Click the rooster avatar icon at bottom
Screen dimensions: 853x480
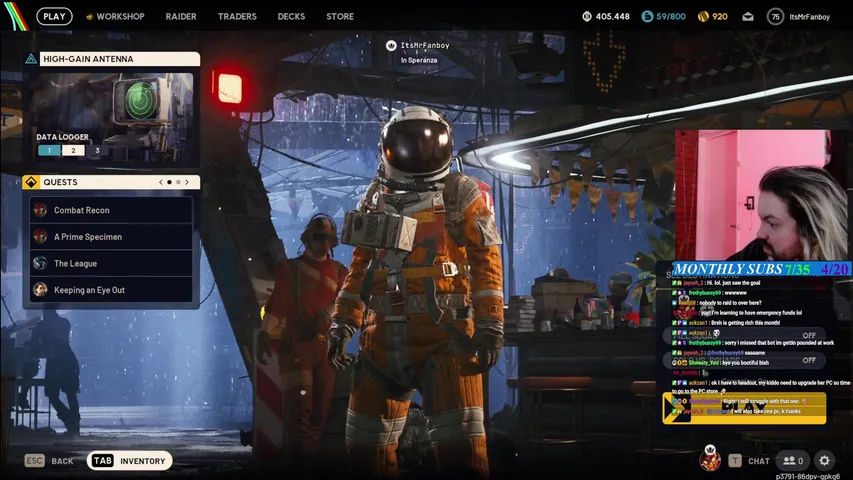[x=710, y=459]
